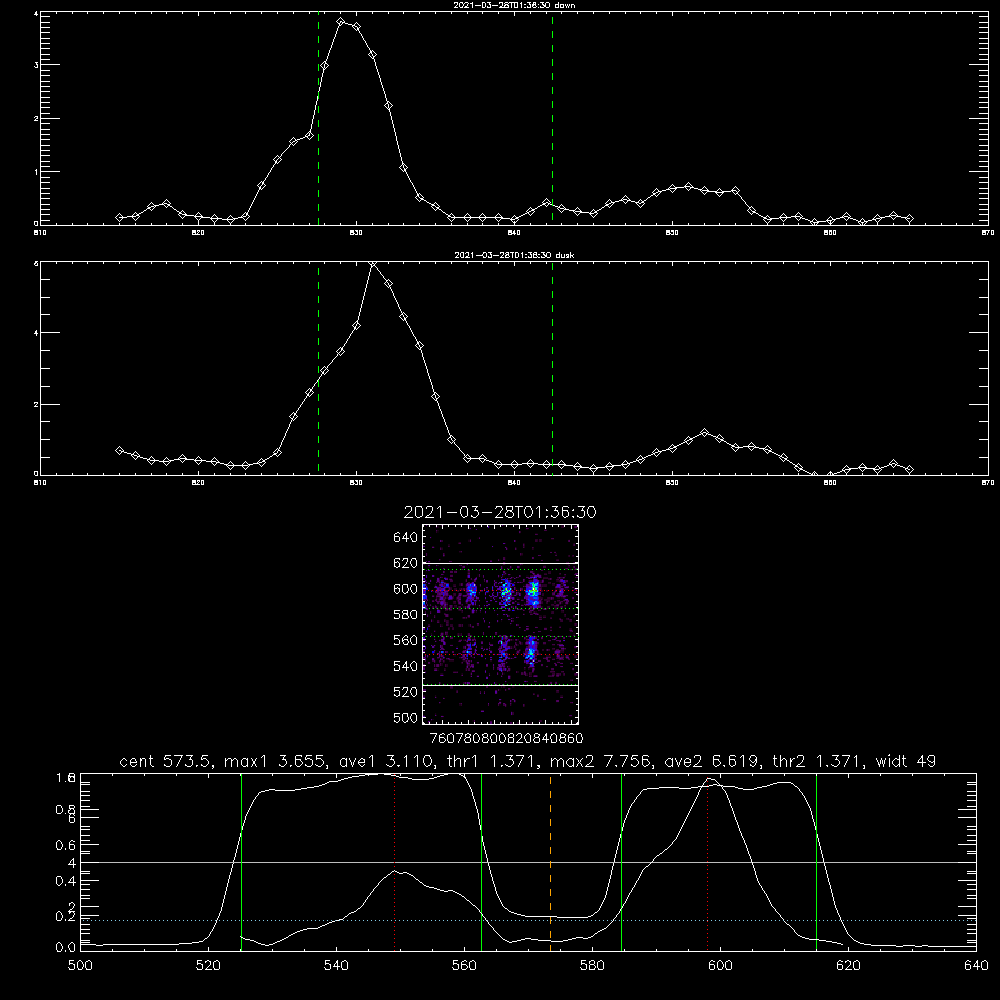Click the '560' y-axis label beside spectral image
1000x1000 pixels.
pyautogui.click(x=405, y=640)
